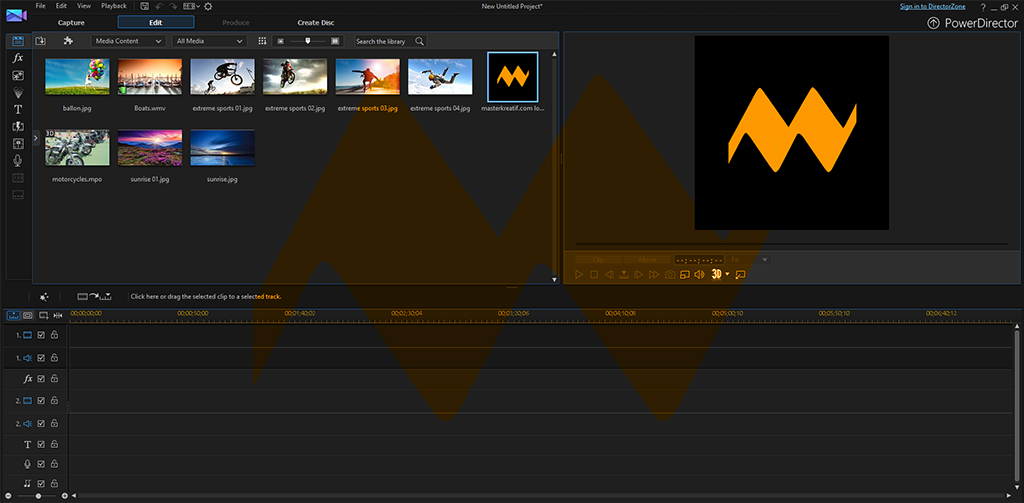The height and width of the screenshot is (503, 1024).
Task: Open the Effect Room fx icon in sidebar
Action: coord(18,58)
